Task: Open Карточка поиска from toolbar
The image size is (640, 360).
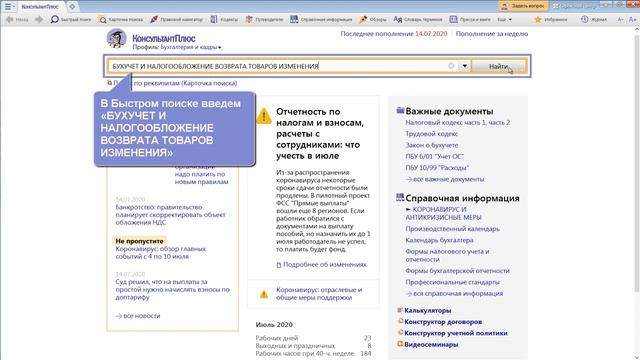Action: pyautogui.click(x=121, y=19)
